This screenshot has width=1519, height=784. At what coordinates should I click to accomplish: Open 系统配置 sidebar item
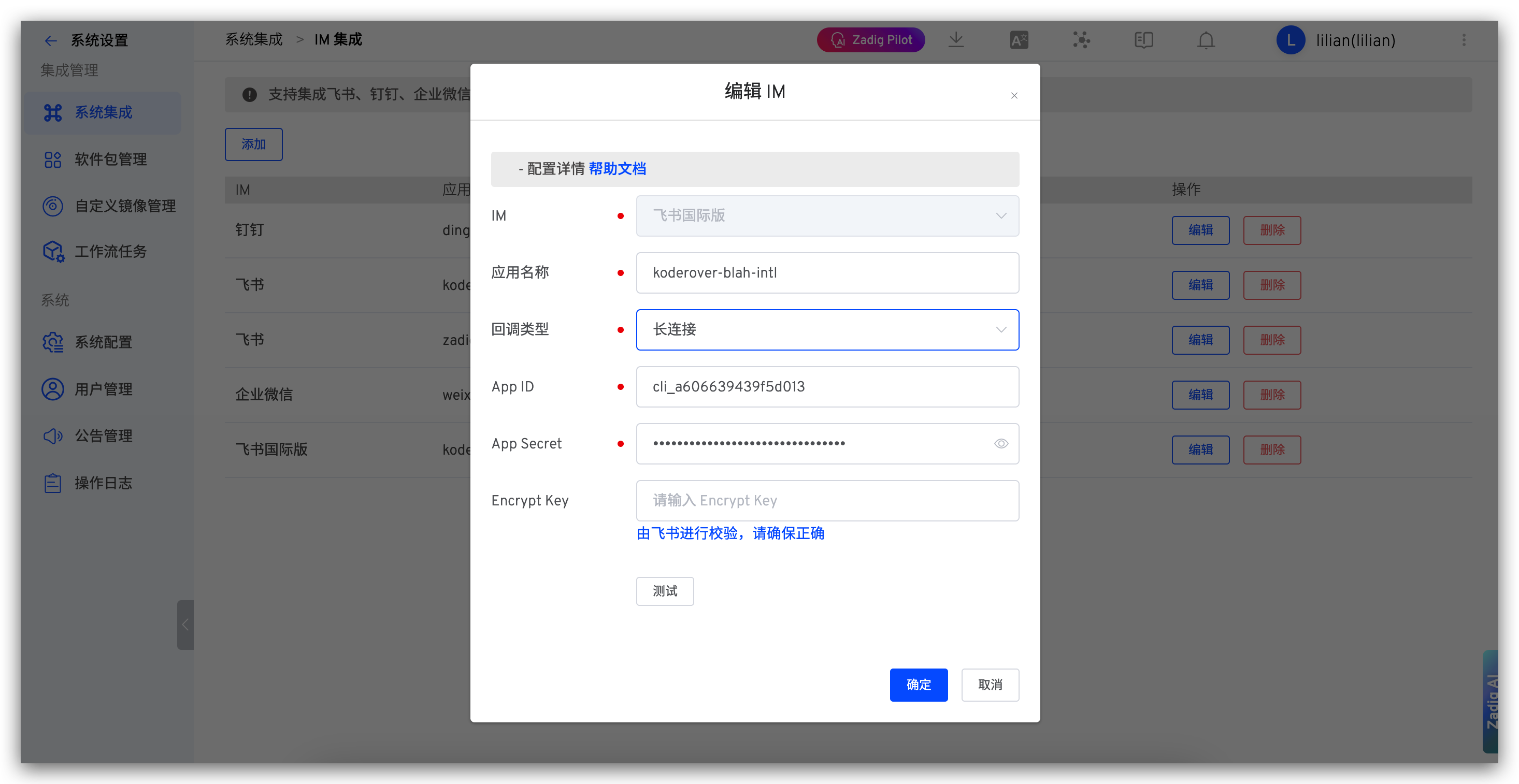pos(103,342)
